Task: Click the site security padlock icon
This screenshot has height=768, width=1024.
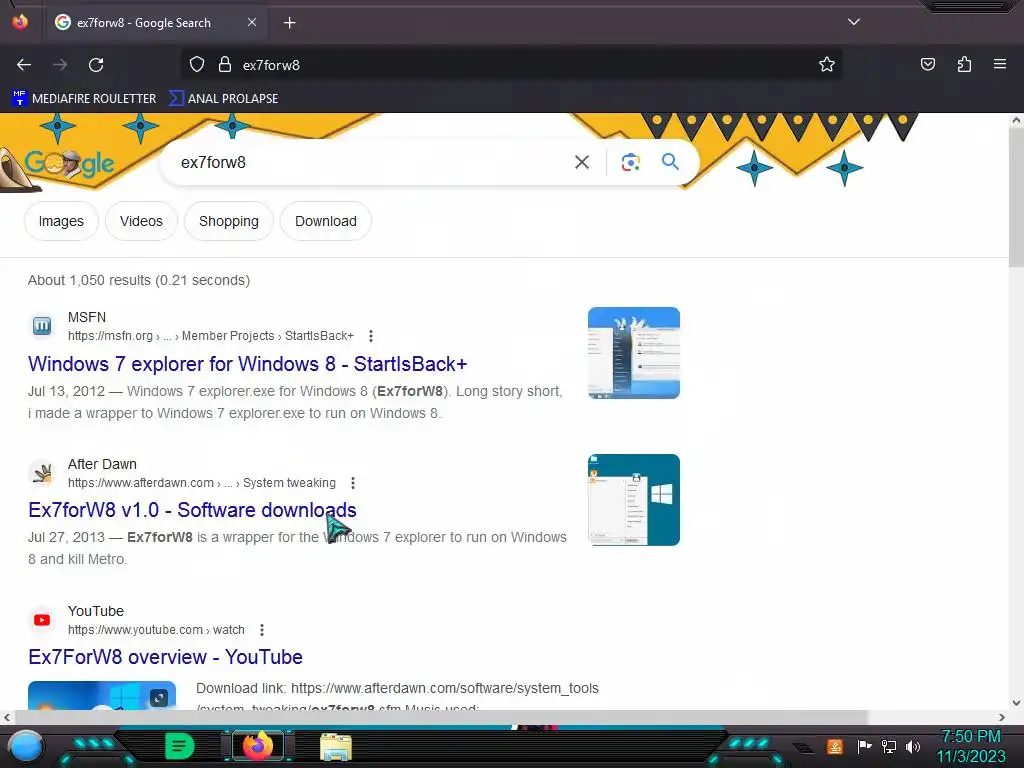Action: 225,64
